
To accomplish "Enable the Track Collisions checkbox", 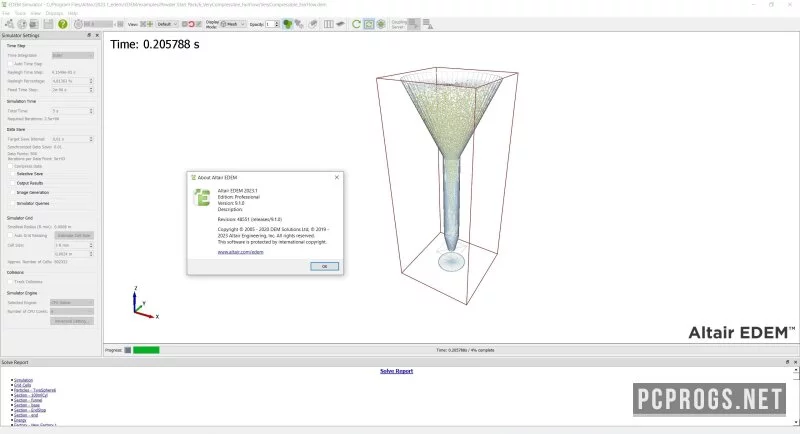I will click(x=10, y=282).
